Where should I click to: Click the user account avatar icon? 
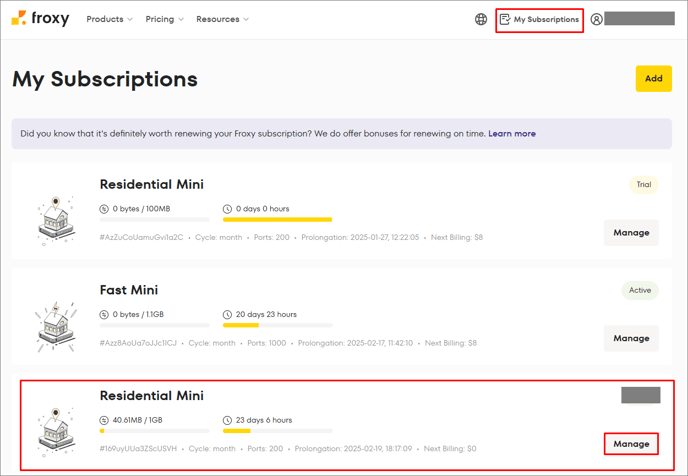(596, 19)
